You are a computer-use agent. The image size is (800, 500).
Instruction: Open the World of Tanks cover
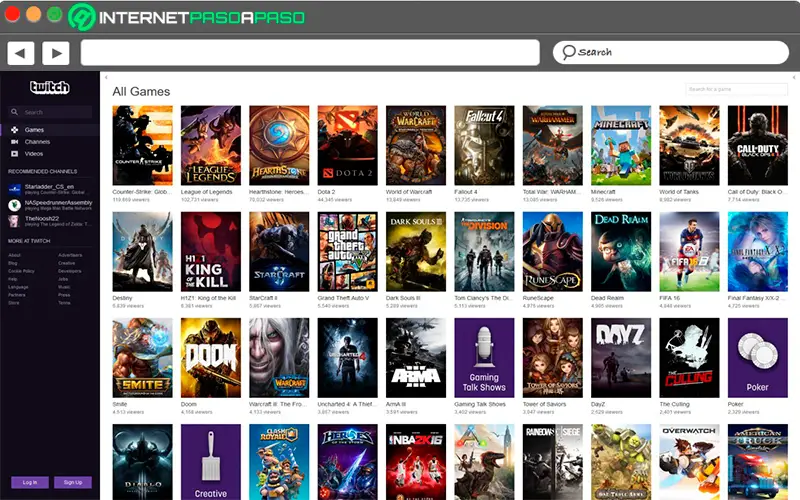click(x=689, y=145)
